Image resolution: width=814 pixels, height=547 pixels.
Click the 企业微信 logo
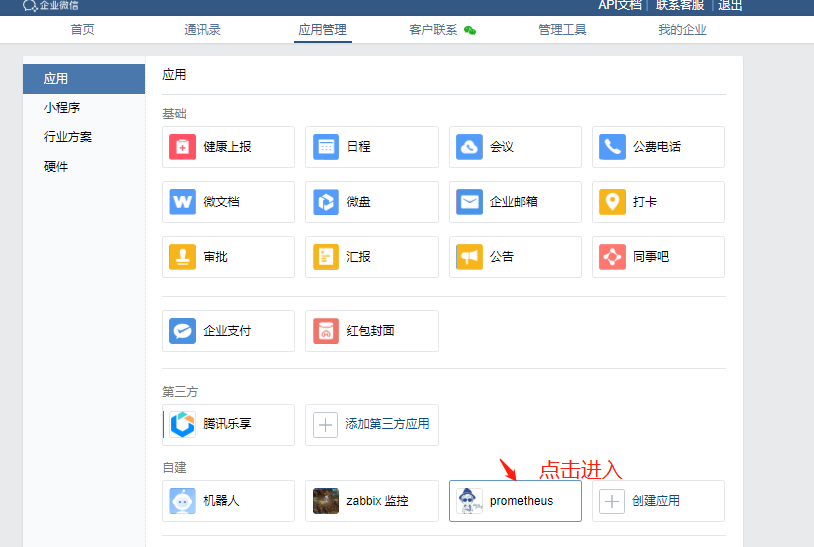pyautogui.click(x=51, y=5)
